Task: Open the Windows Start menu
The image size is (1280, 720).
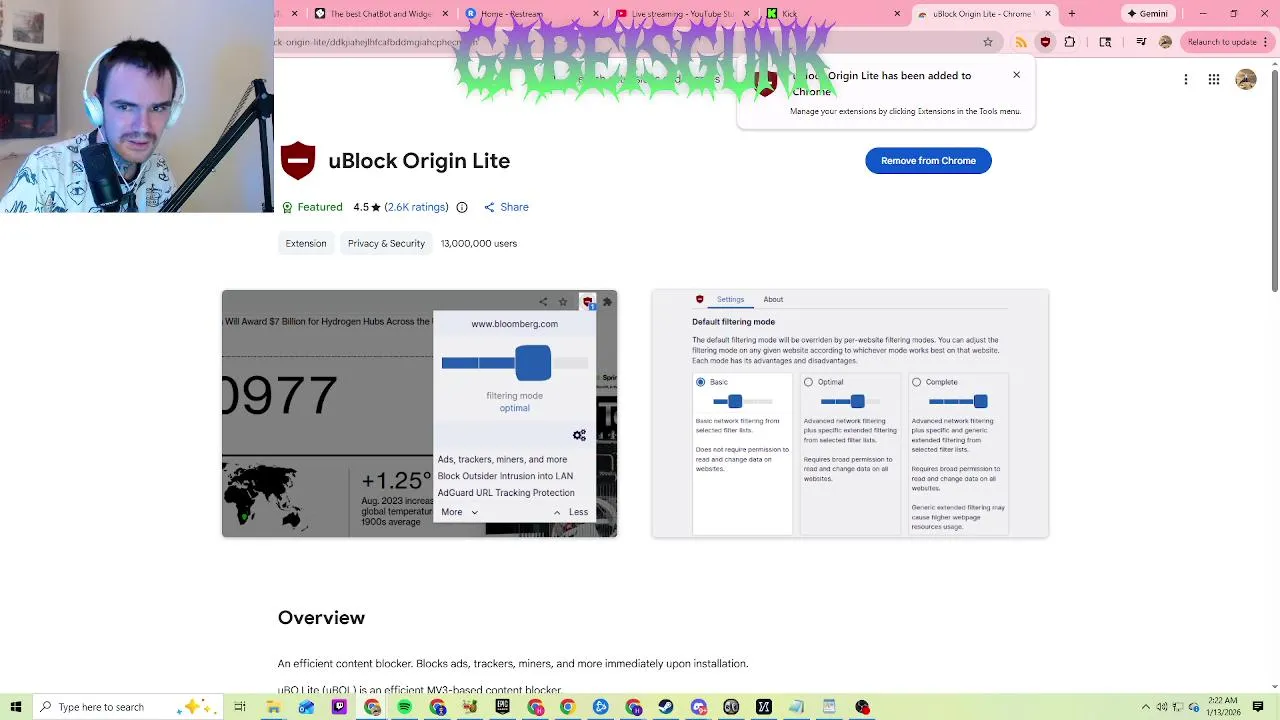Action: (x=16, y=707)
